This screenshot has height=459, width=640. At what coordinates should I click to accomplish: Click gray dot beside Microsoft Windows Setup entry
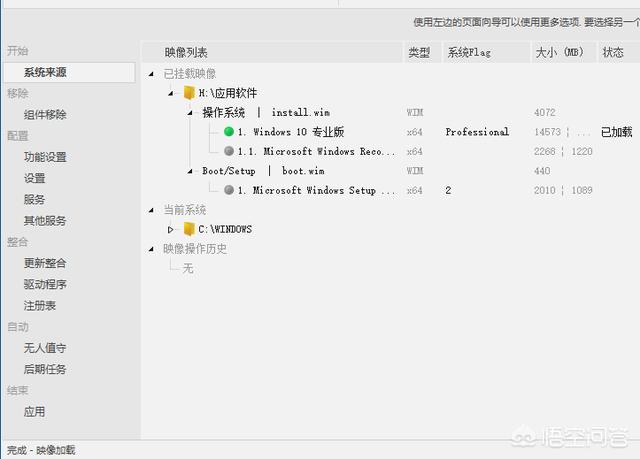point(229,190)
